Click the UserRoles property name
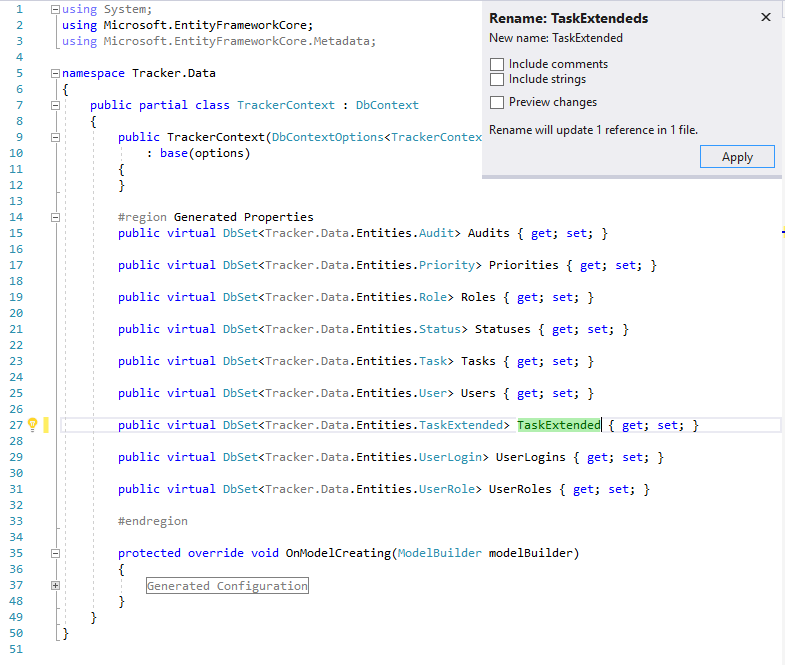785x665 pixels. (520, 489)
